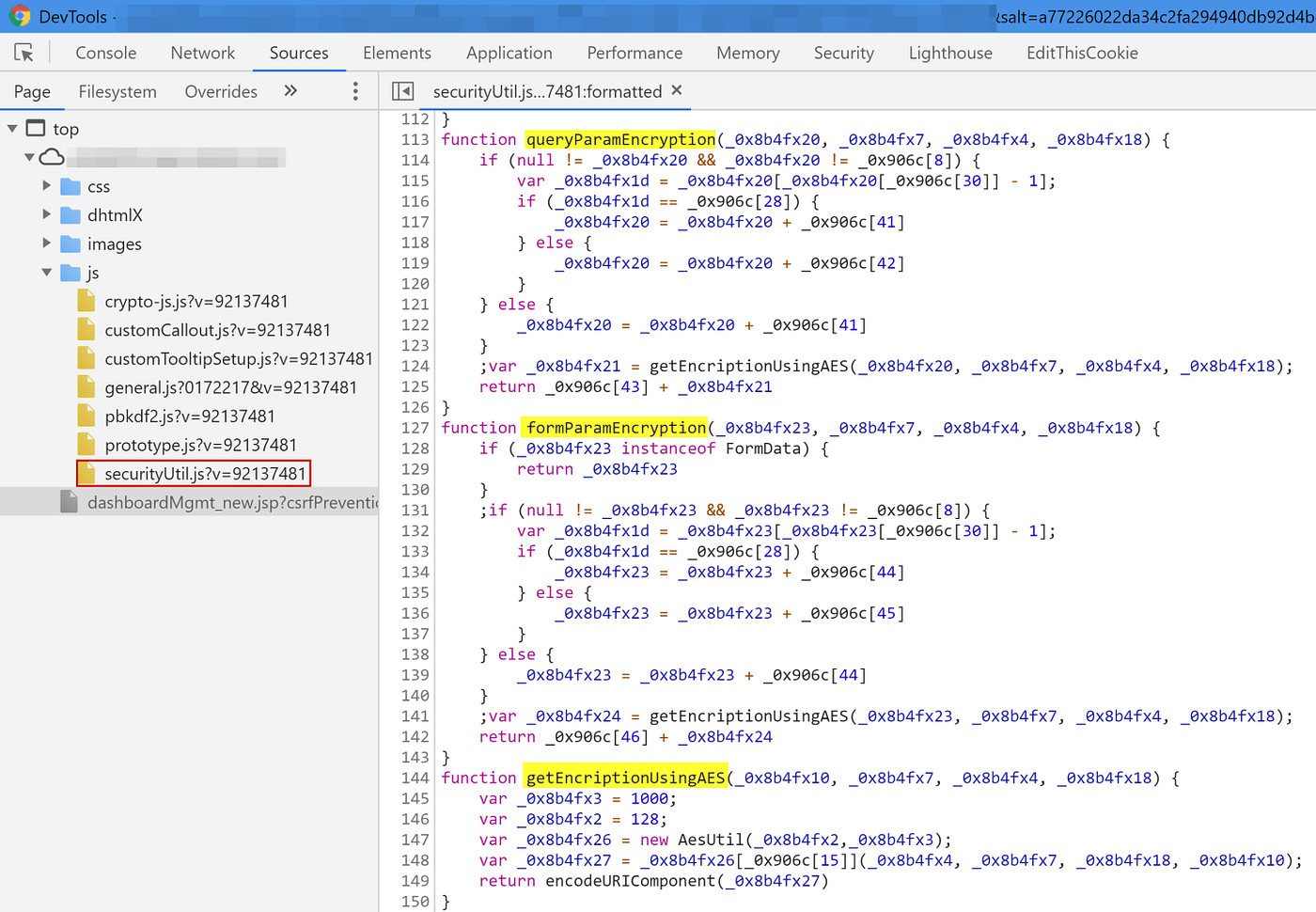This screenshot has height=912, width=1316.
Task: Click the crypto-js.js file icon
Action: point(86,300)
